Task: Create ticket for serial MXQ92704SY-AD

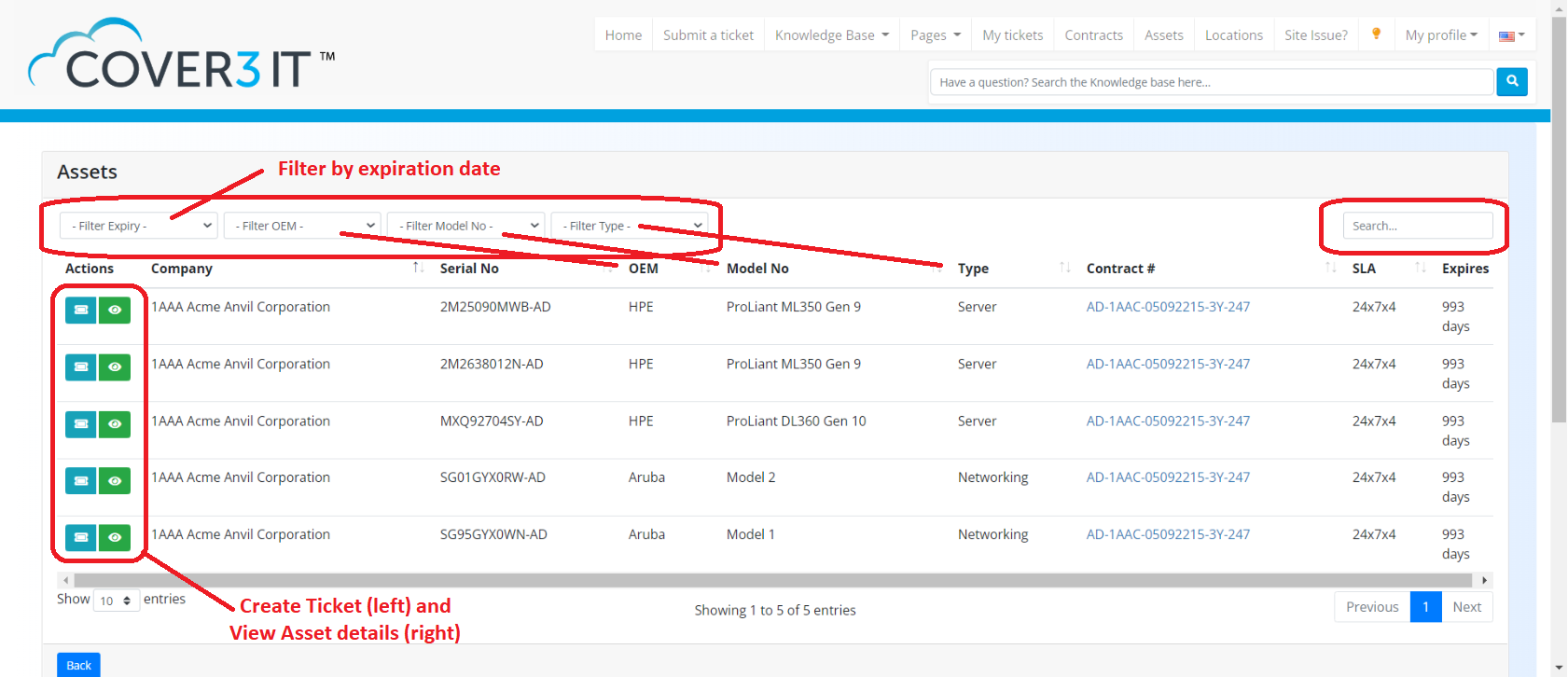Action: coord(81,424)
